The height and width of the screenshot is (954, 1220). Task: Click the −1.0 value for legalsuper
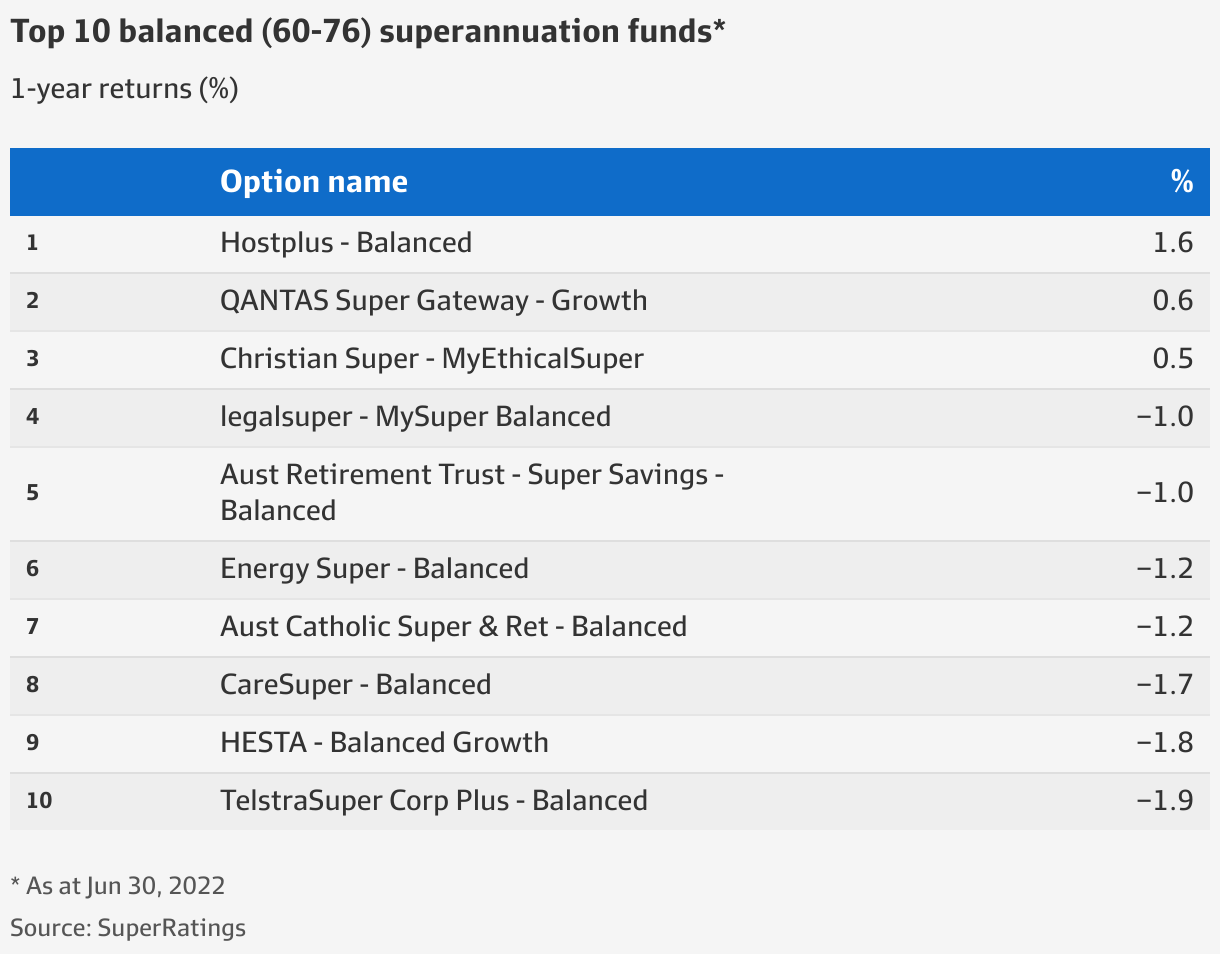(x=1165, y=417)
